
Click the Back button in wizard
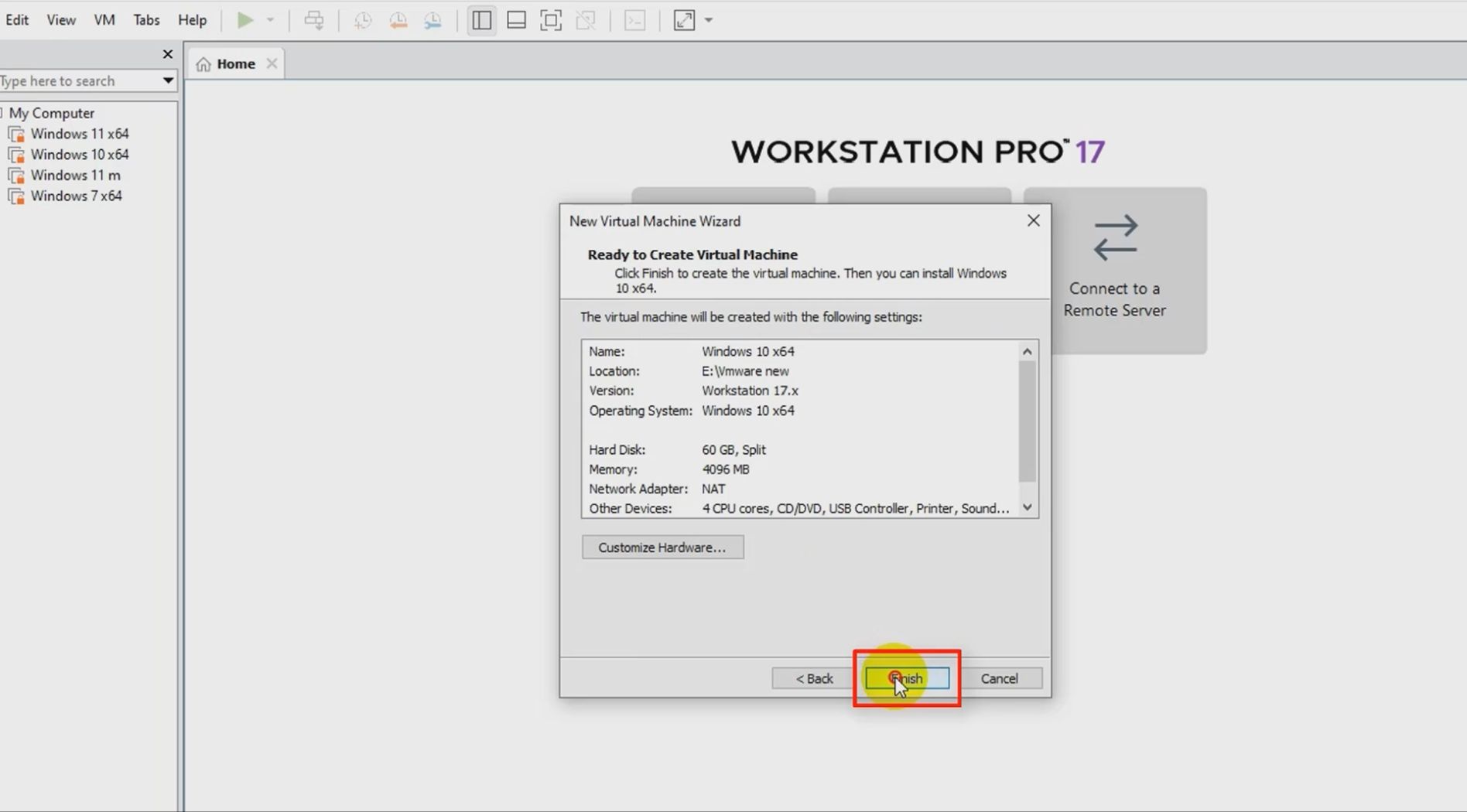814,679
